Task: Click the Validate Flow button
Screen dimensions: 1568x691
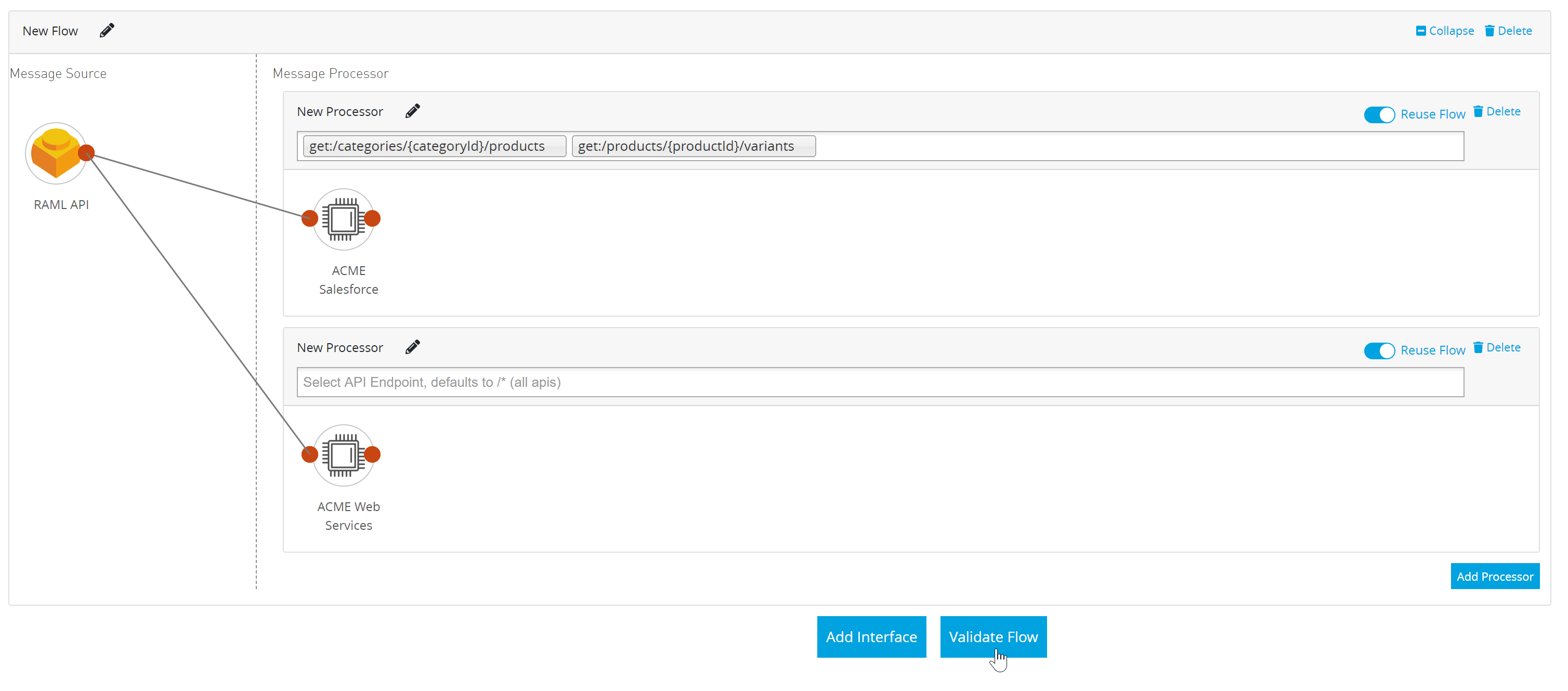Action: pyautogui.click(x=993, y=636)
